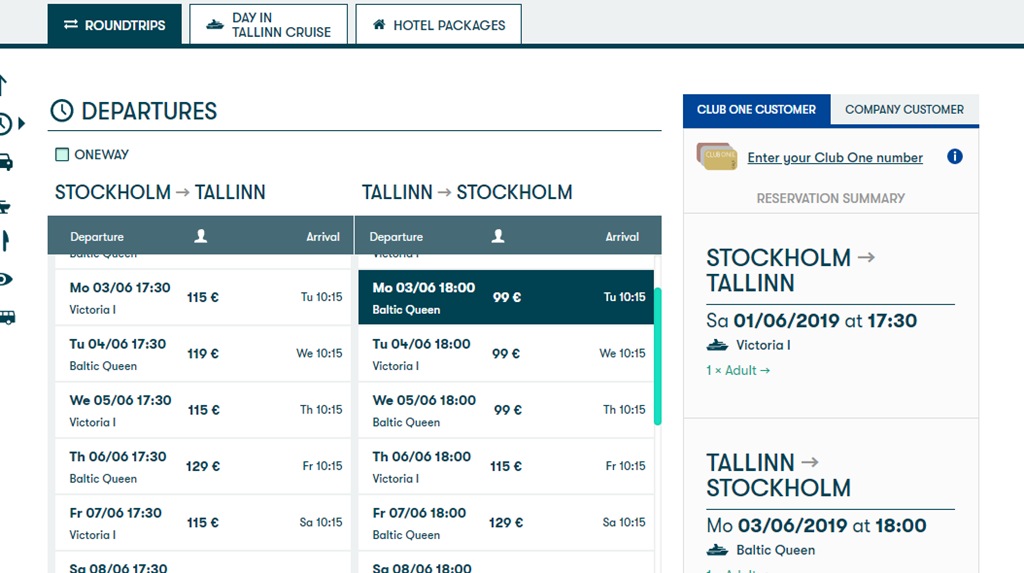
Task: Click Enter your Club One number link
Action: pos(835,157)
